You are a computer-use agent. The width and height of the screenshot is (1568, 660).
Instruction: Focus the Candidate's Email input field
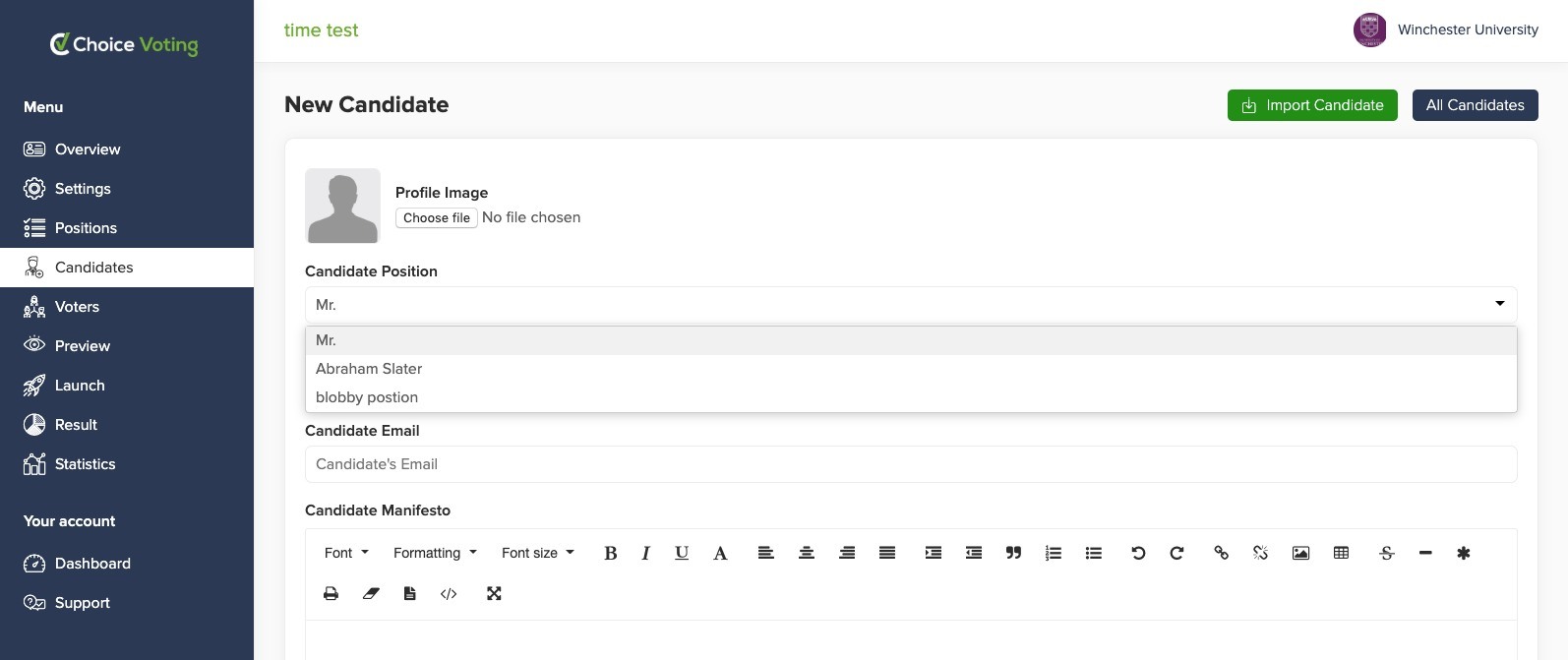911,464
